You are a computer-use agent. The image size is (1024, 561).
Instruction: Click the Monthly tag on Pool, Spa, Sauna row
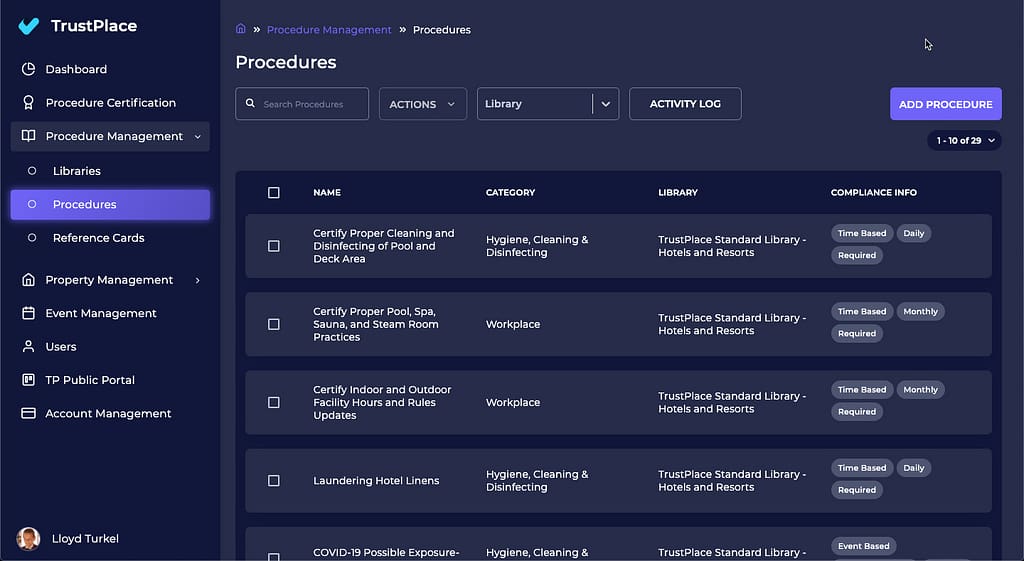pos(920,312)
